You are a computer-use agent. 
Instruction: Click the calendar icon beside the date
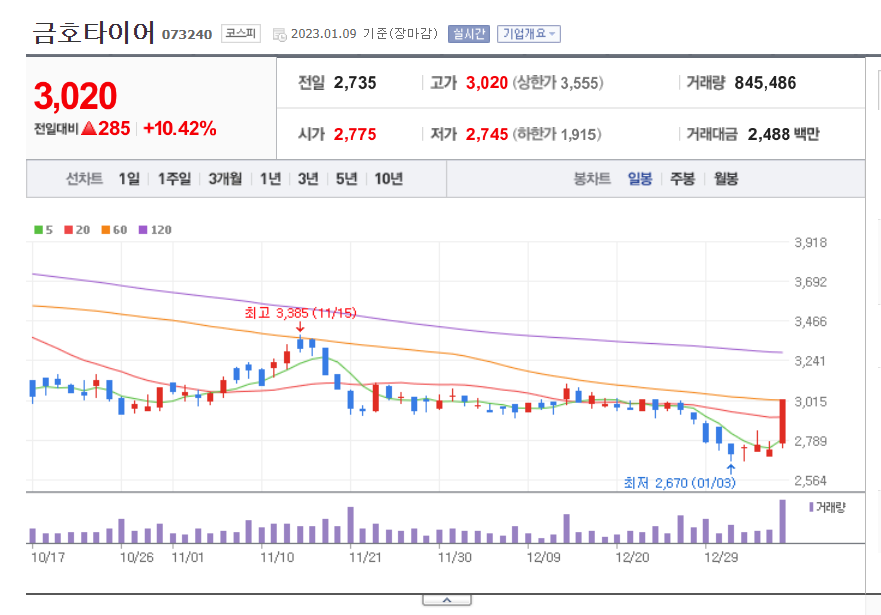[279, 35]
